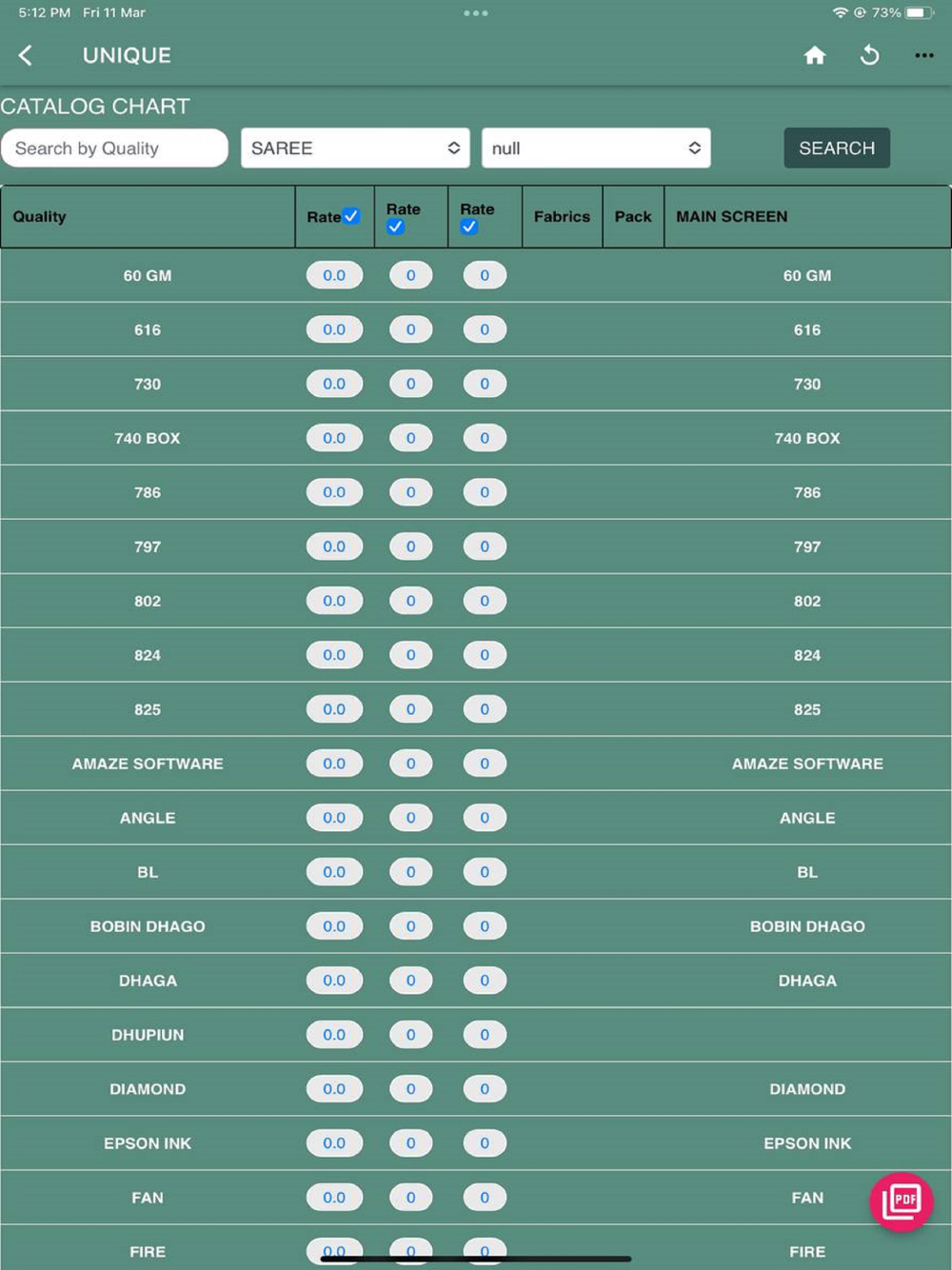The image size is (952, 1270).
Task: Select 786 in MAIN SCREEN column
Action: (x=807, y=492)
